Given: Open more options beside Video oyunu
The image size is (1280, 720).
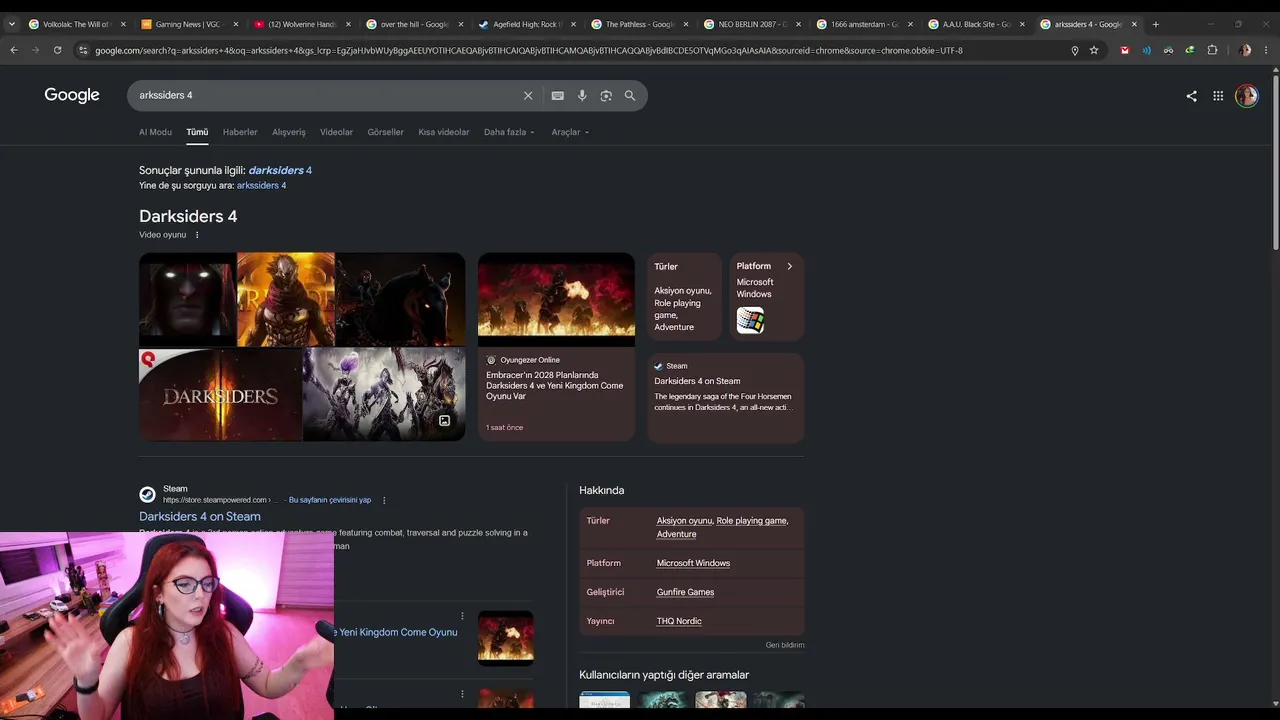Looking at the screenshot, I should pos(197,235).
